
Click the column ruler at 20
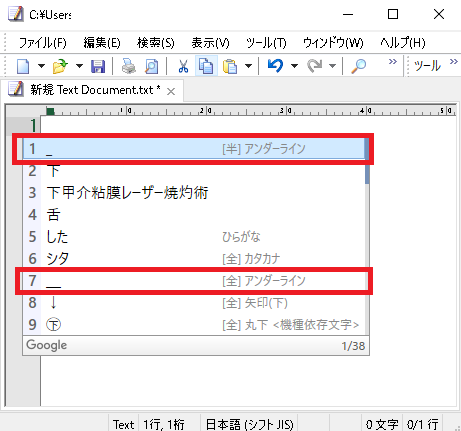click(205, 110)
